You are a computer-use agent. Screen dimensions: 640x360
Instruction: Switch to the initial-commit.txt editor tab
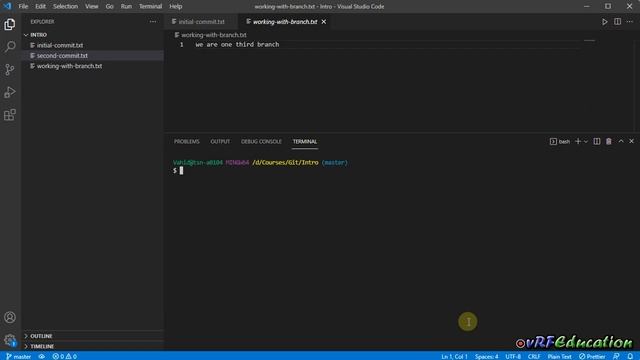(202, 22)
